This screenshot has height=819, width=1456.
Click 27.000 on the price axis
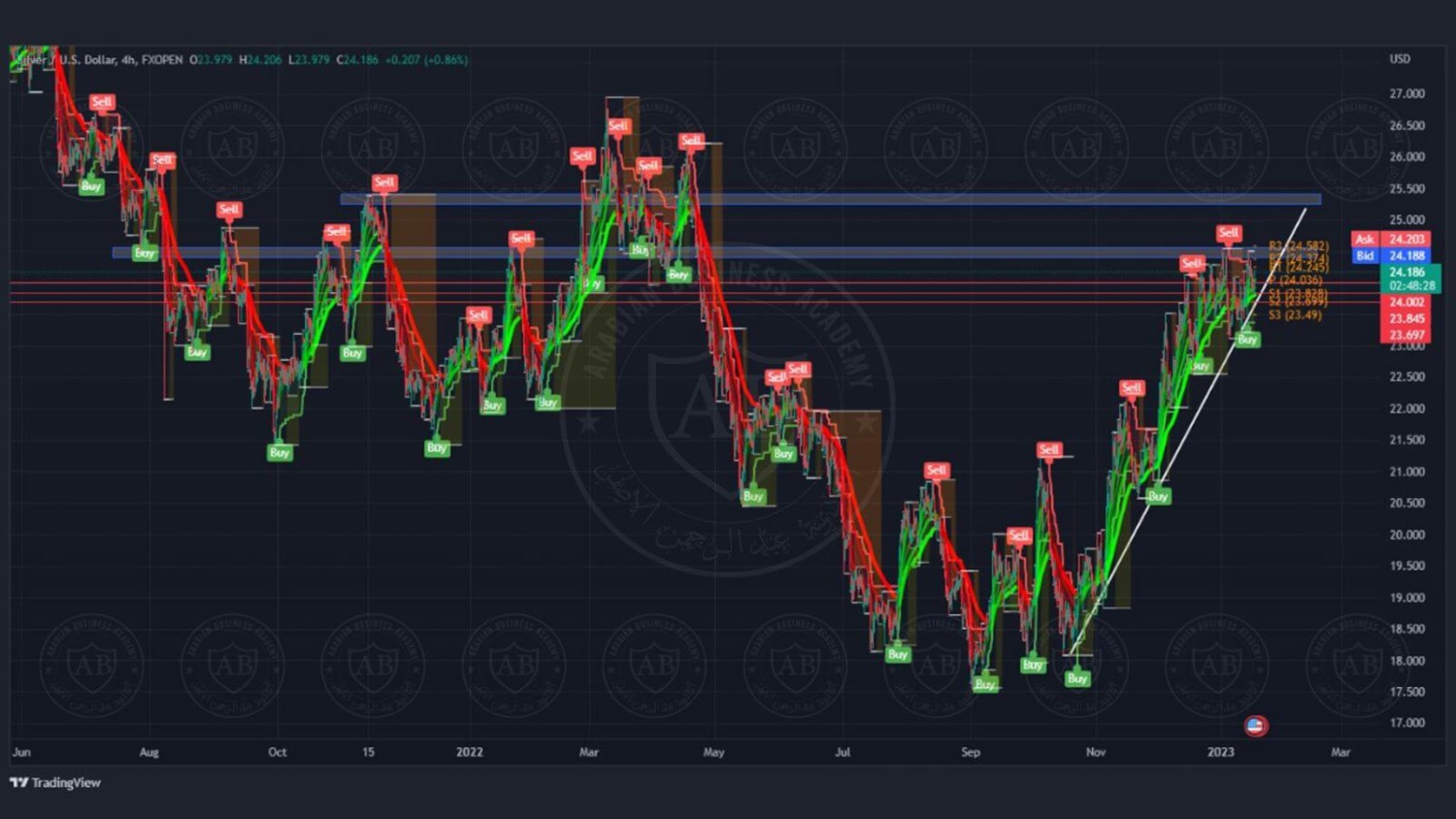[x=1406, y=94]
